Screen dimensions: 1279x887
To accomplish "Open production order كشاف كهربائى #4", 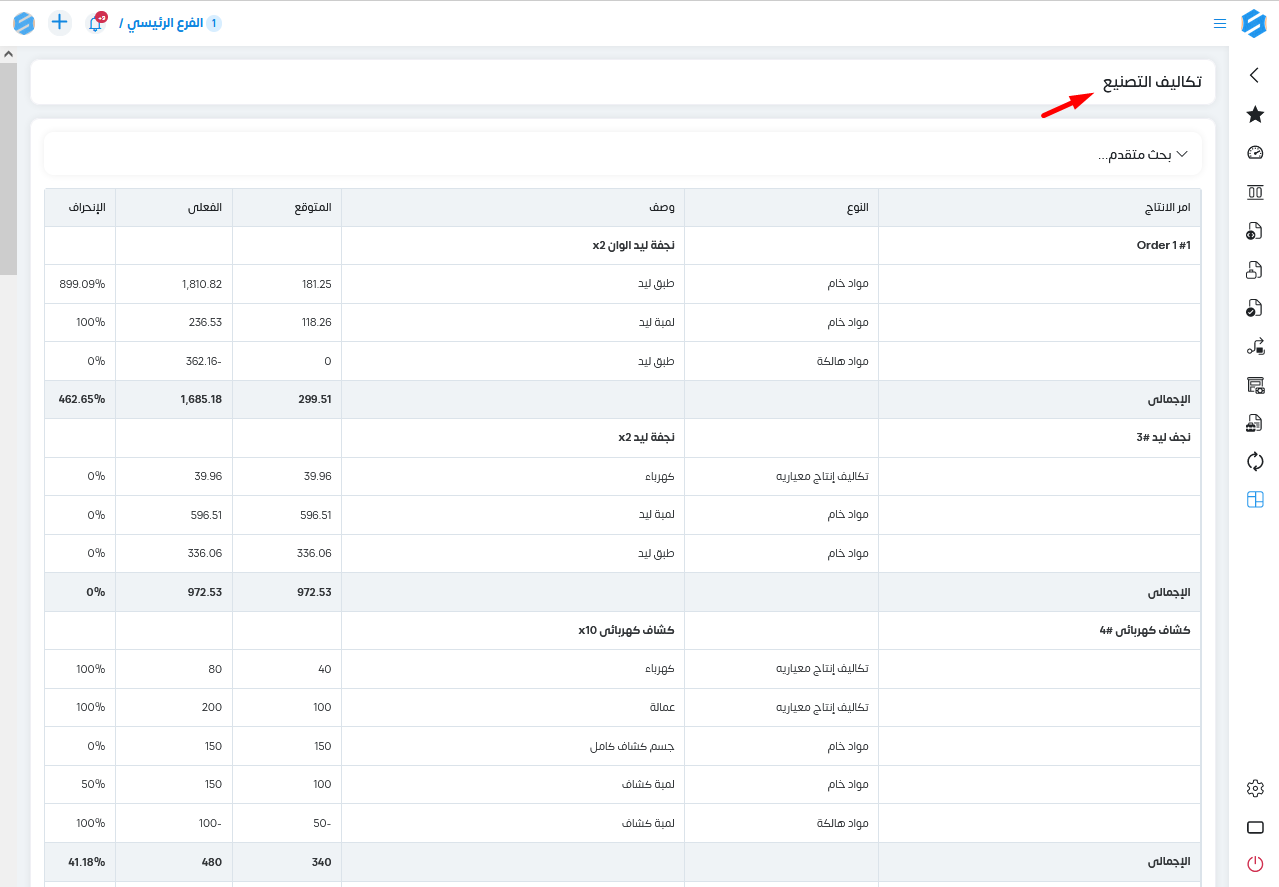I will point(1145,631).
